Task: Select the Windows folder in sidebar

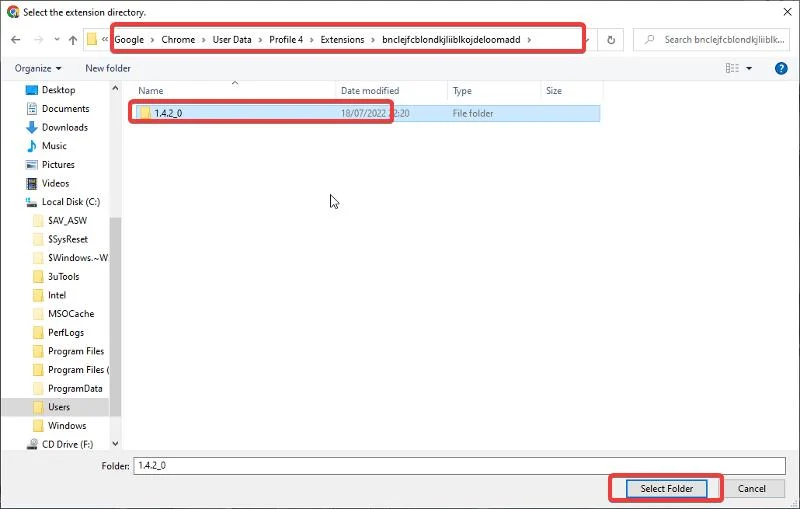Action: pyautogui.click(x=67, y=426)
